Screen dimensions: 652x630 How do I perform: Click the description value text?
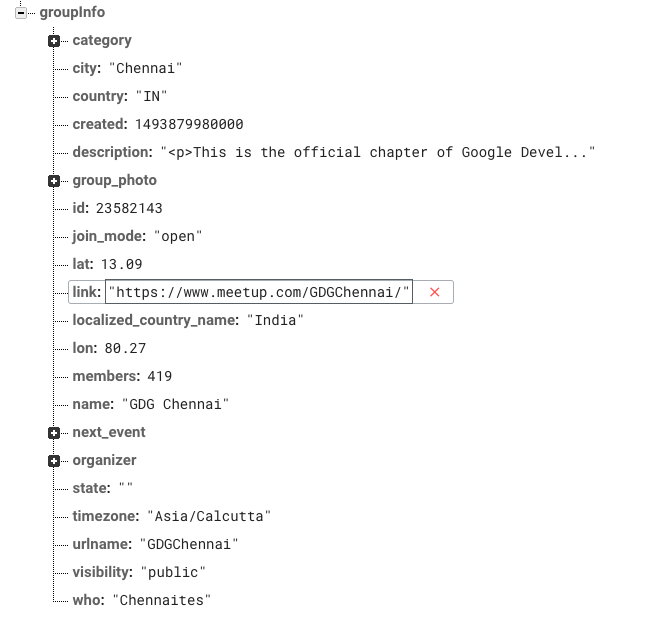[378, 152]
